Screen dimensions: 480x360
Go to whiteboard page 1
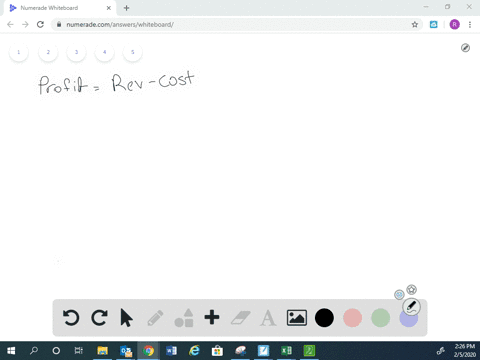[x=19, y=52]
